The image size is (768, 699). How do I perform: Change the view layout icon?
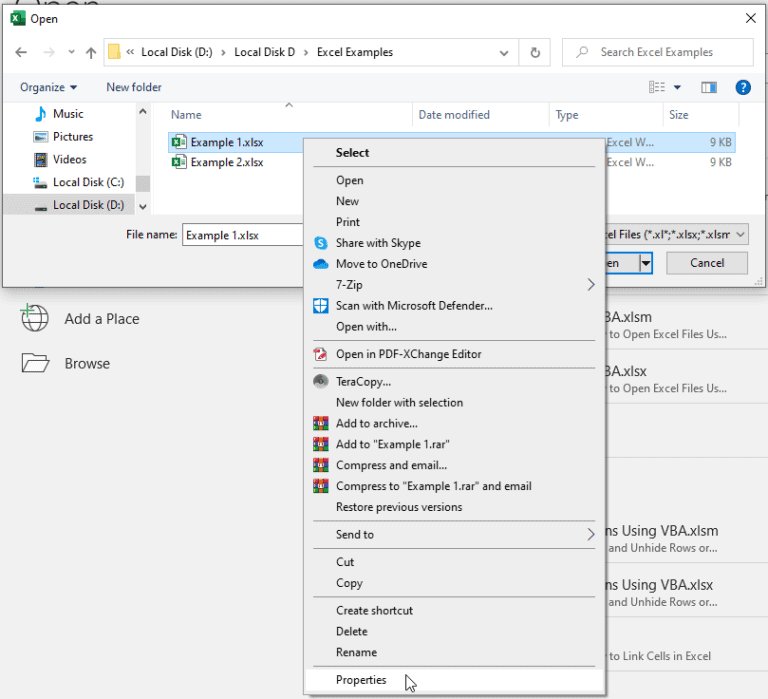tap(657, 87)
